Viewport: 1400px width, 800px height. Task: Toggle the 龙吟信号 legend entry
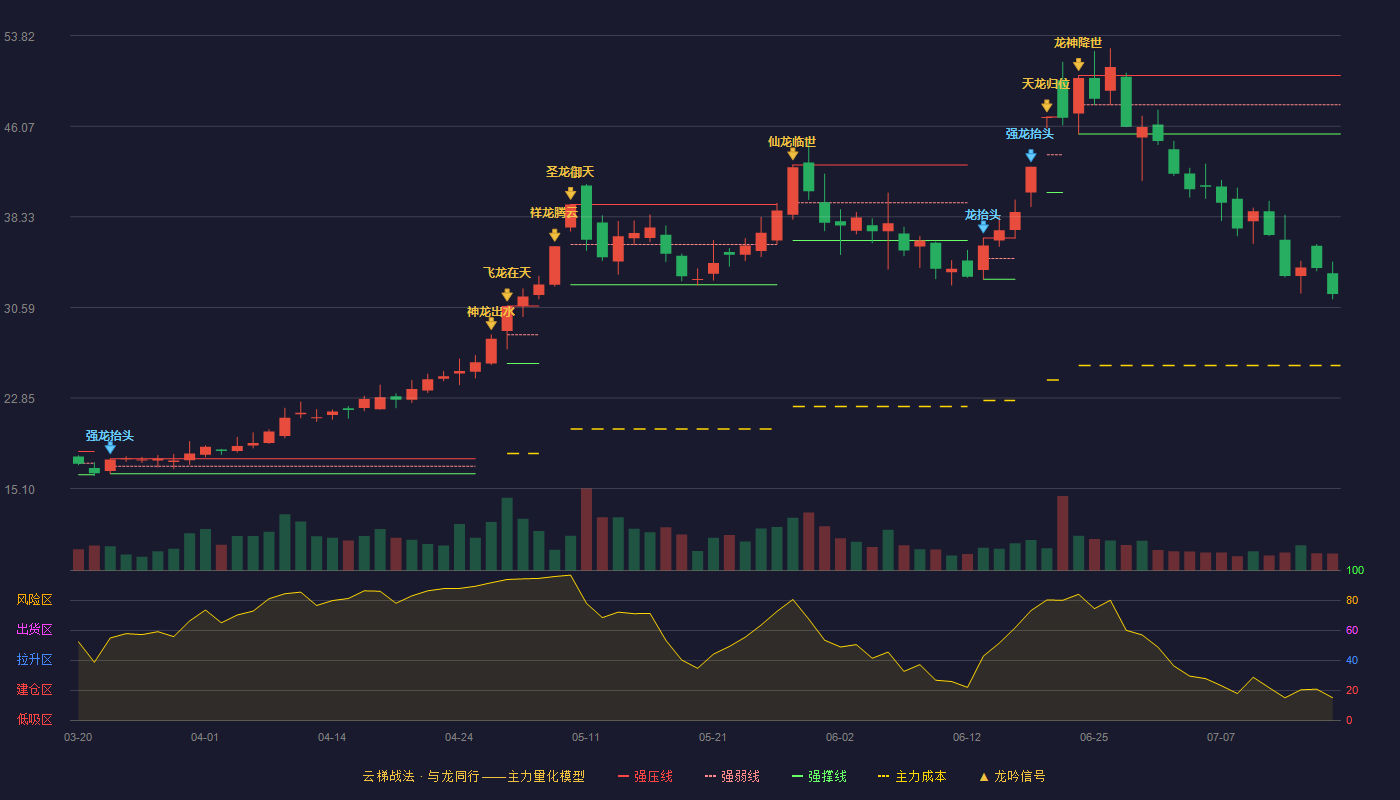pyautogui.click(x=1012, y=776)
